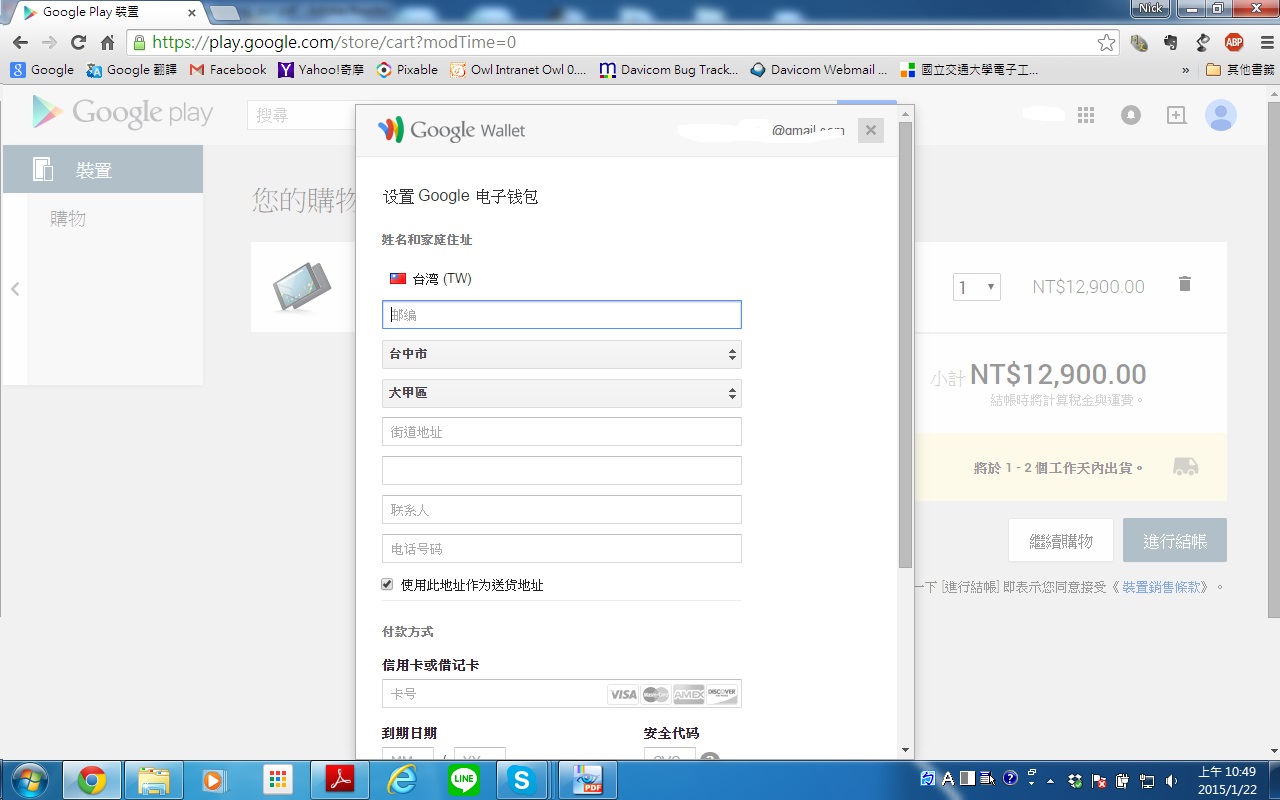
Task: Click the Windows Start button
Action: coord(28,780)
